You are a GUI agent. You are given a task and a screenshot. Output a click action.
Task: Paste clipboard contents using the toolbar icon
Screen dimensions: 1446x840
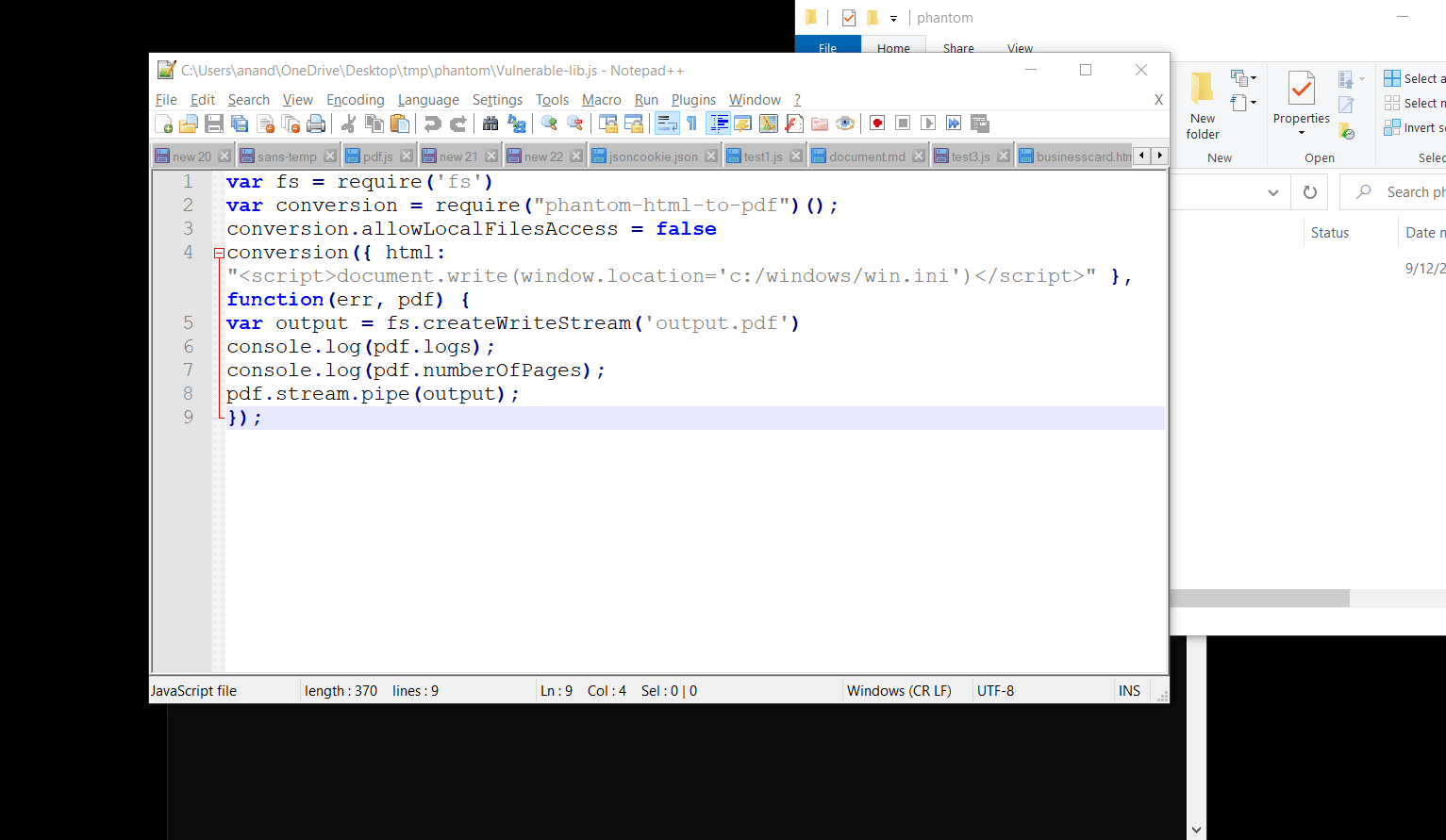(398, 124)
